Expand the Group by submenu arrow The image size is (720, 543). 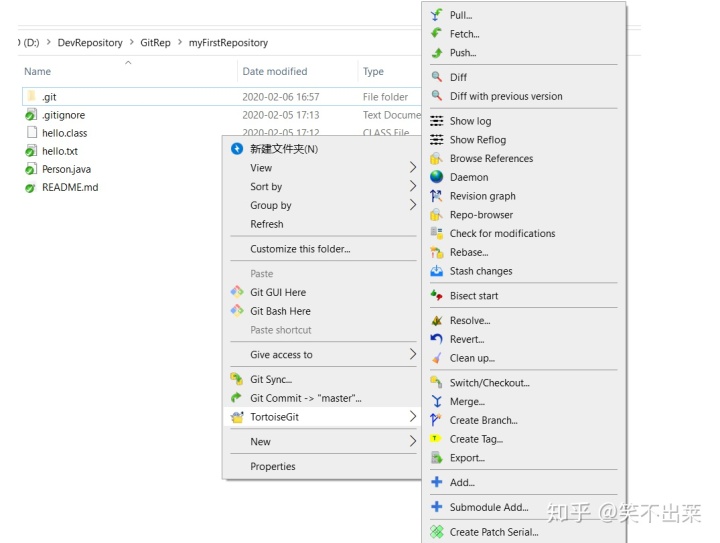tap(412, 205)
